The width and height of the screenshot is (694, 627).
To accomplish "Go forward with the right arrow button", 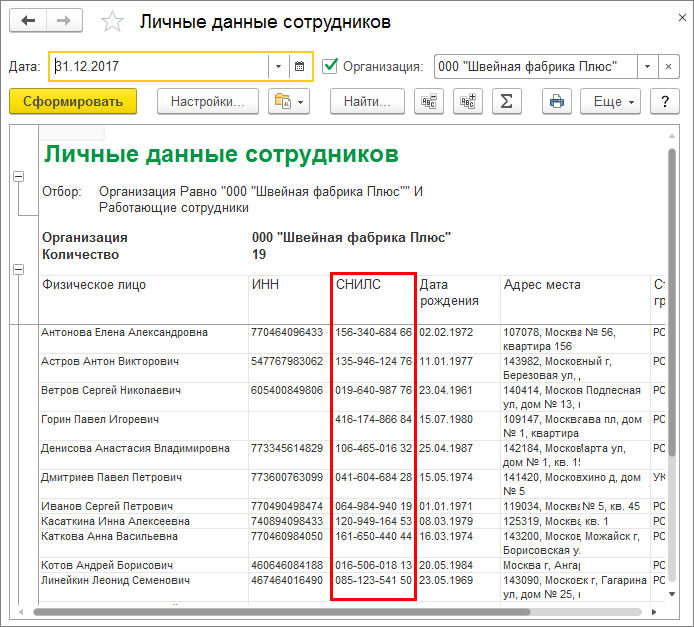I will 64,21.
